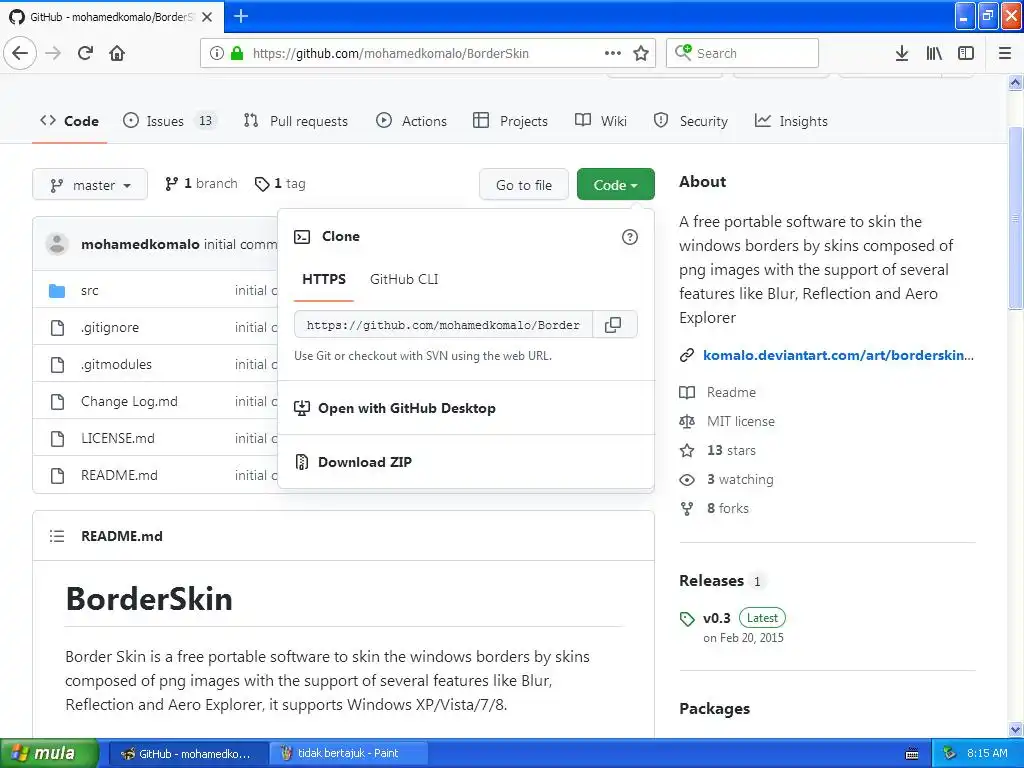Screen dimensions: 1024x768
Task: Go to the browser Home page
Action: coord(117,53)
